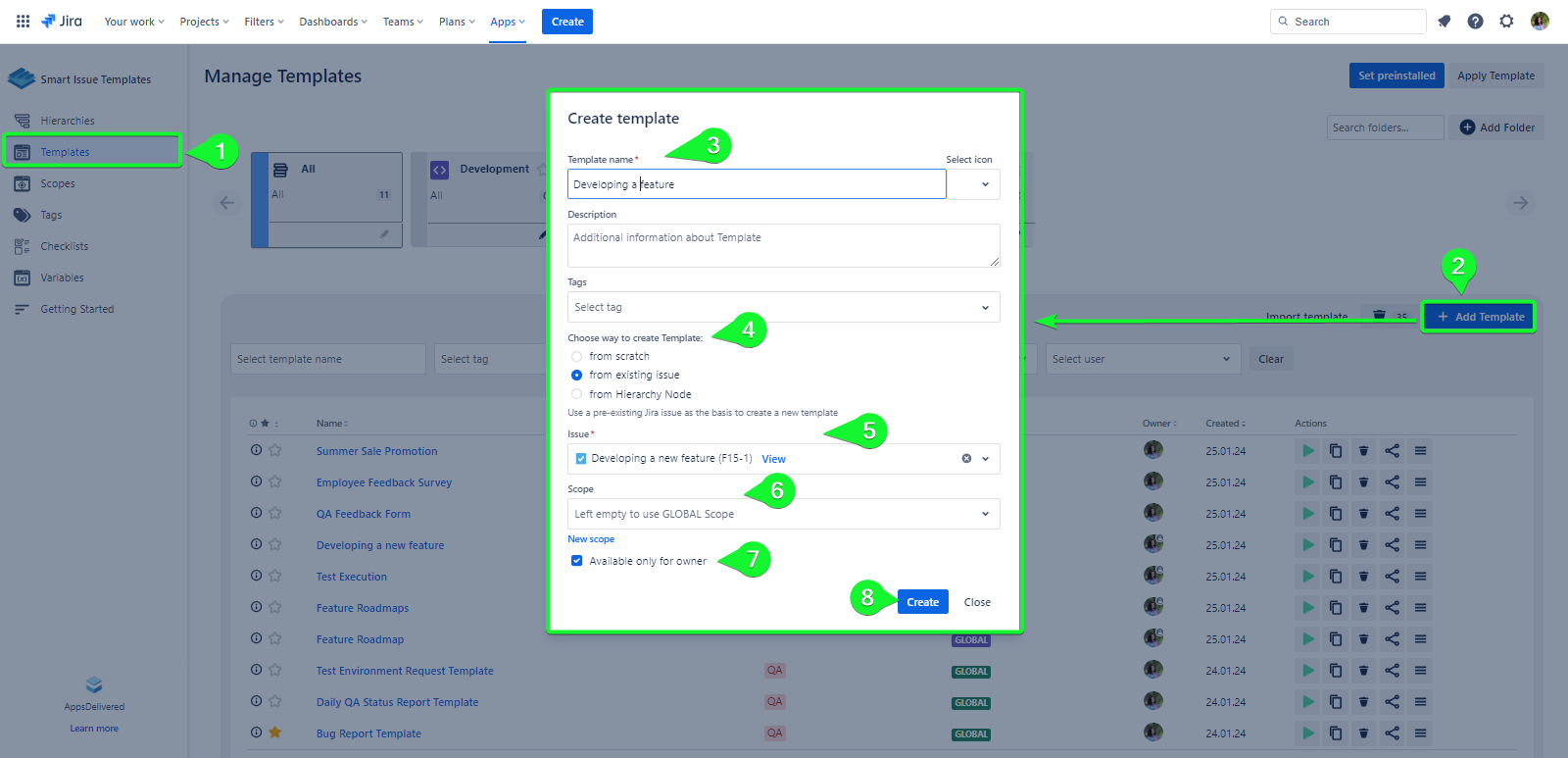Open the Projects menu in top navigation

tap(204, 22)
